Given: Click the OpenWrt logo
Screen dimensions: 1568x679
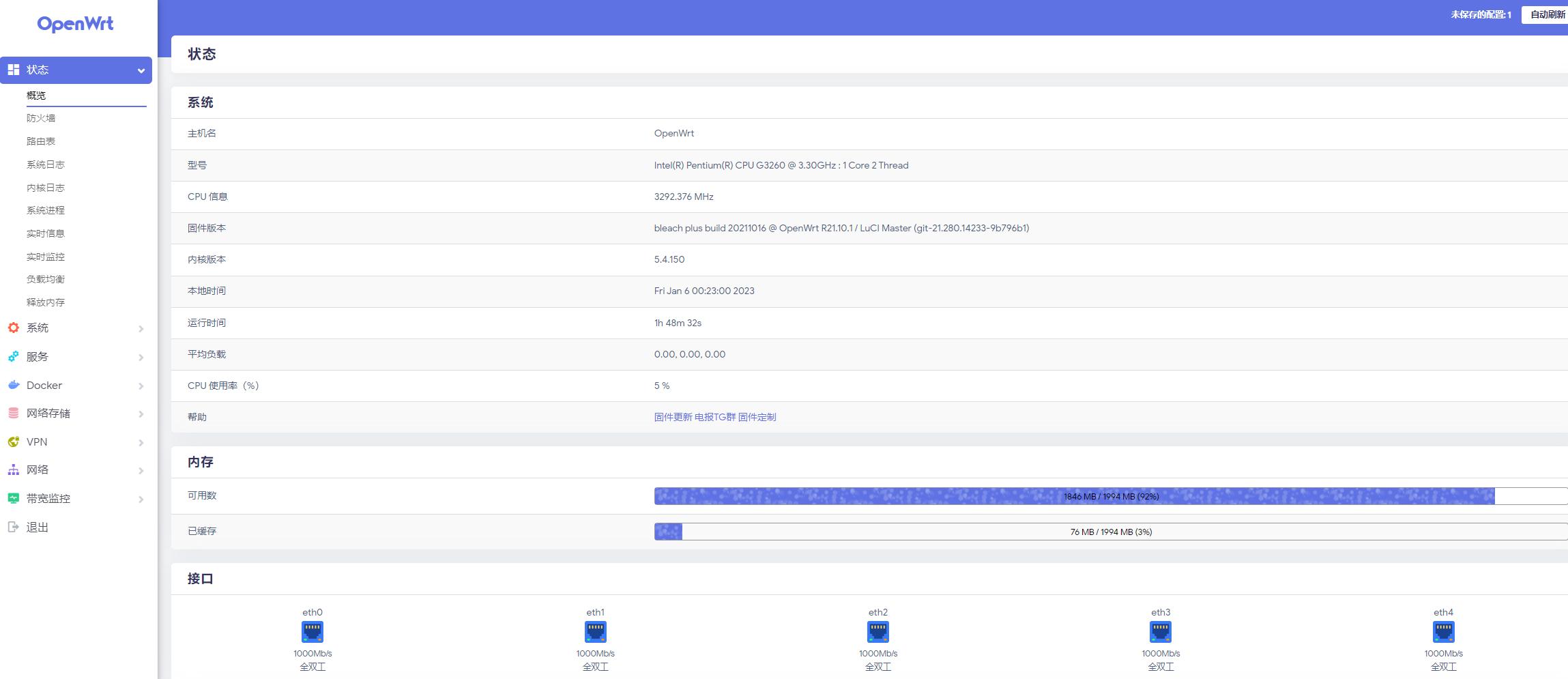Looking at the screenshot, I should tap(75, 24).
